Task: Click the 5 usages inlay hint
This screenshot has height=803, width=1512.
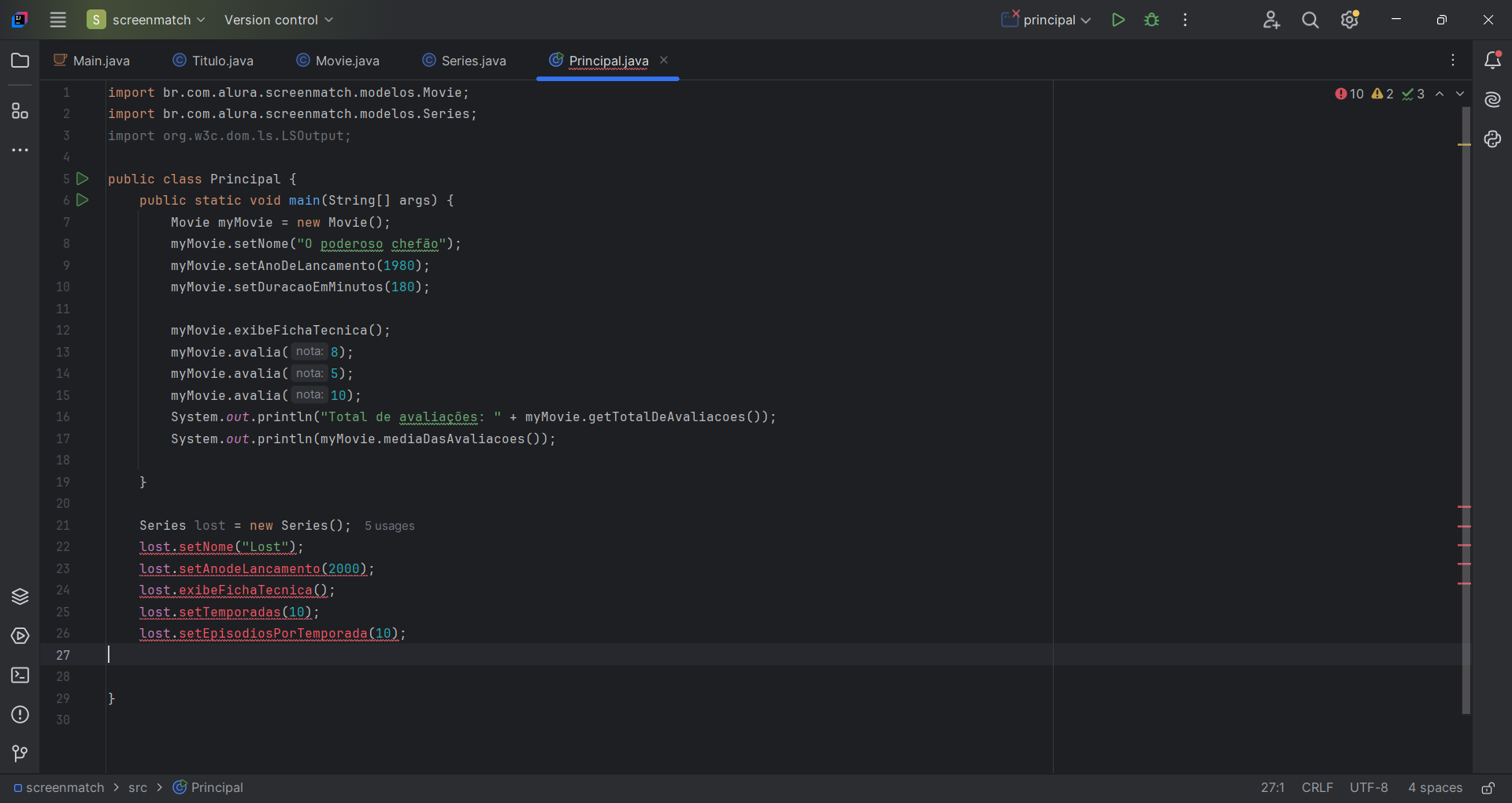Action: tap(390, 526)
